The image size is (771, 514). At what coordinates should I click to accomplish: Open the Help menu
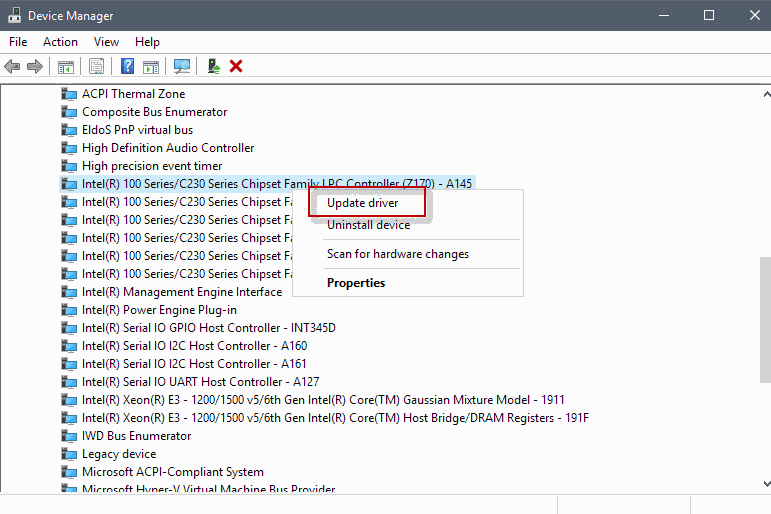[147, 42]
